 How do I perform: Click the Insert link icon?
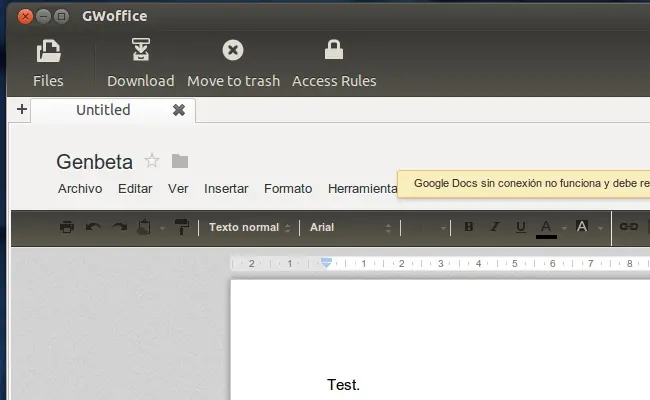coord(628,226)
